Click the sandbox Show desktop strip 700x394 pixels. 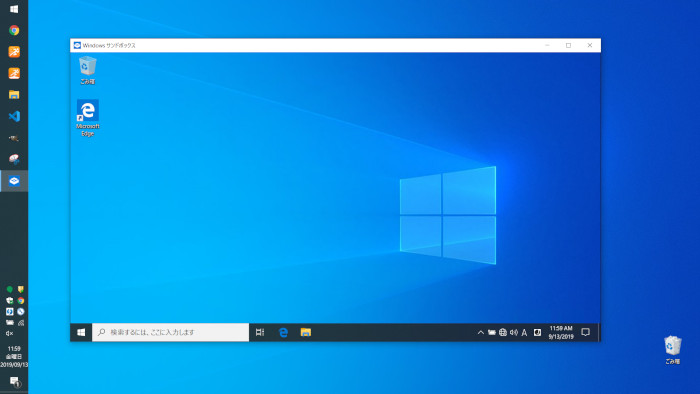(x=599, y=332)
